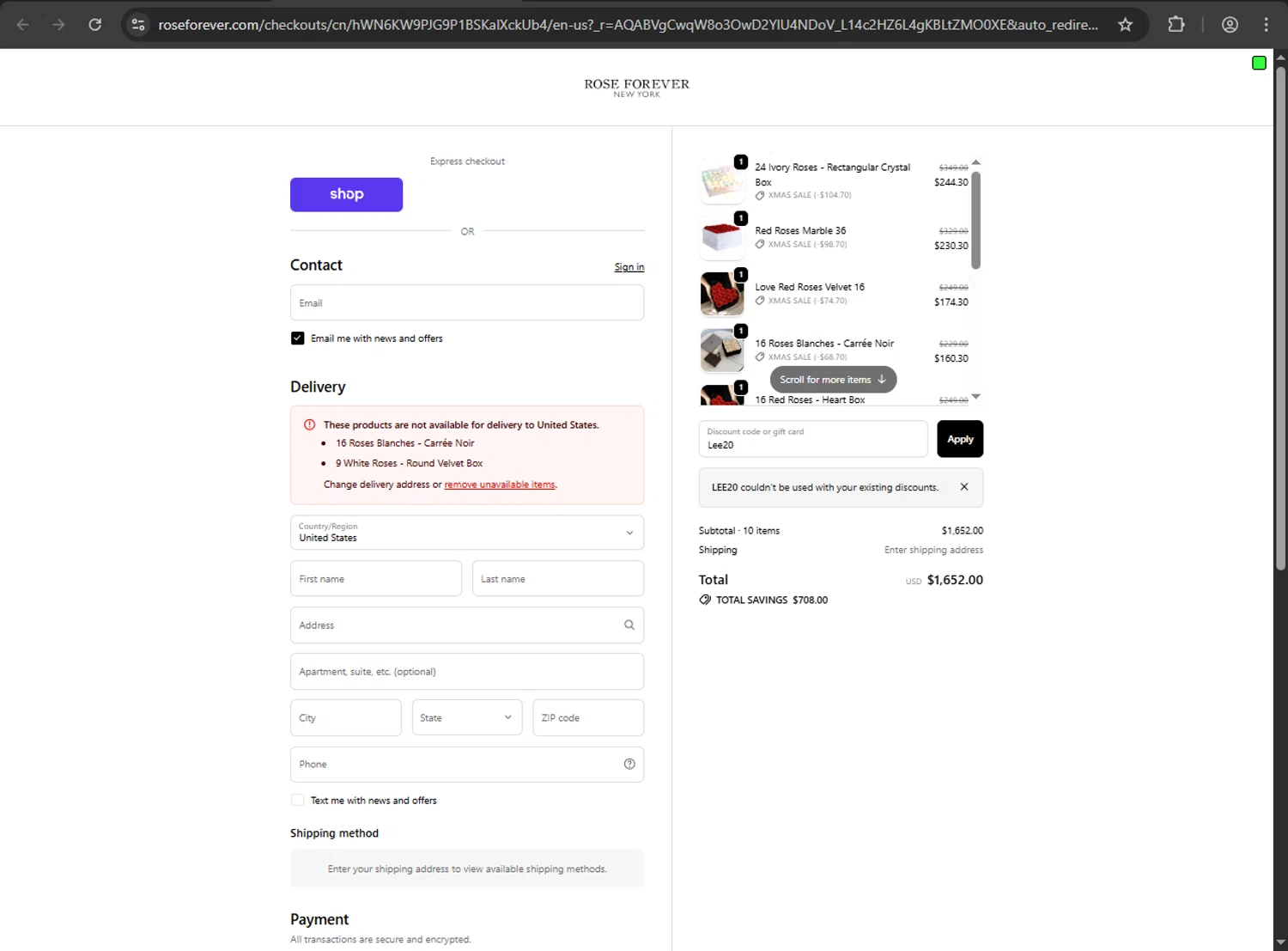This screenshot has height=951, width=1288.
Task: Click the '16 Red Roses - Heart Box' item name
Action: (x=810, y=399)
